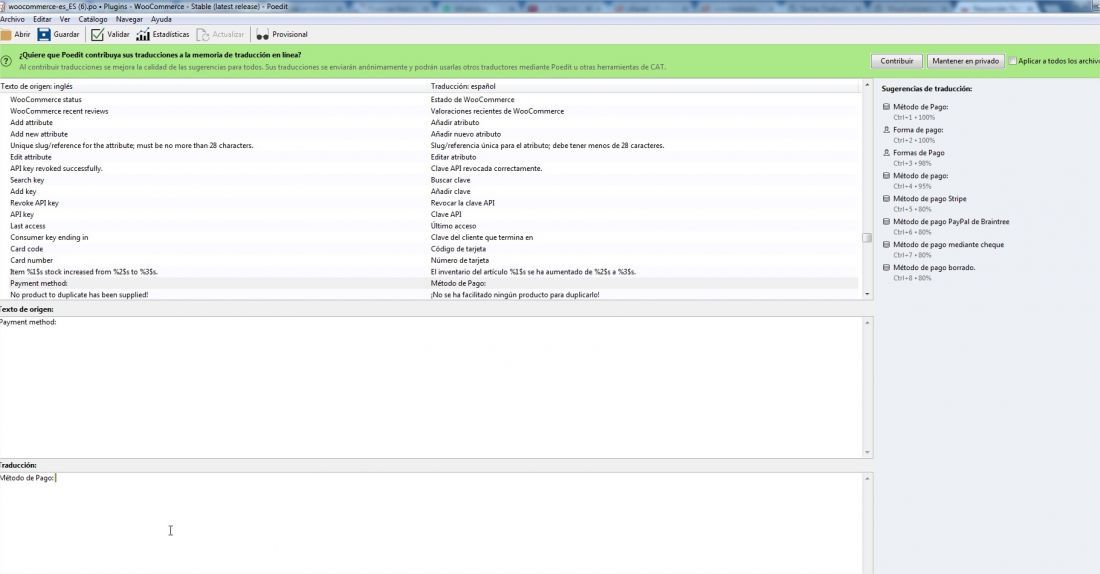The width and height of the screenshot is (1100, 574).
Task: Select the 'Add attribute' row
Action: (x=429, y=123)
